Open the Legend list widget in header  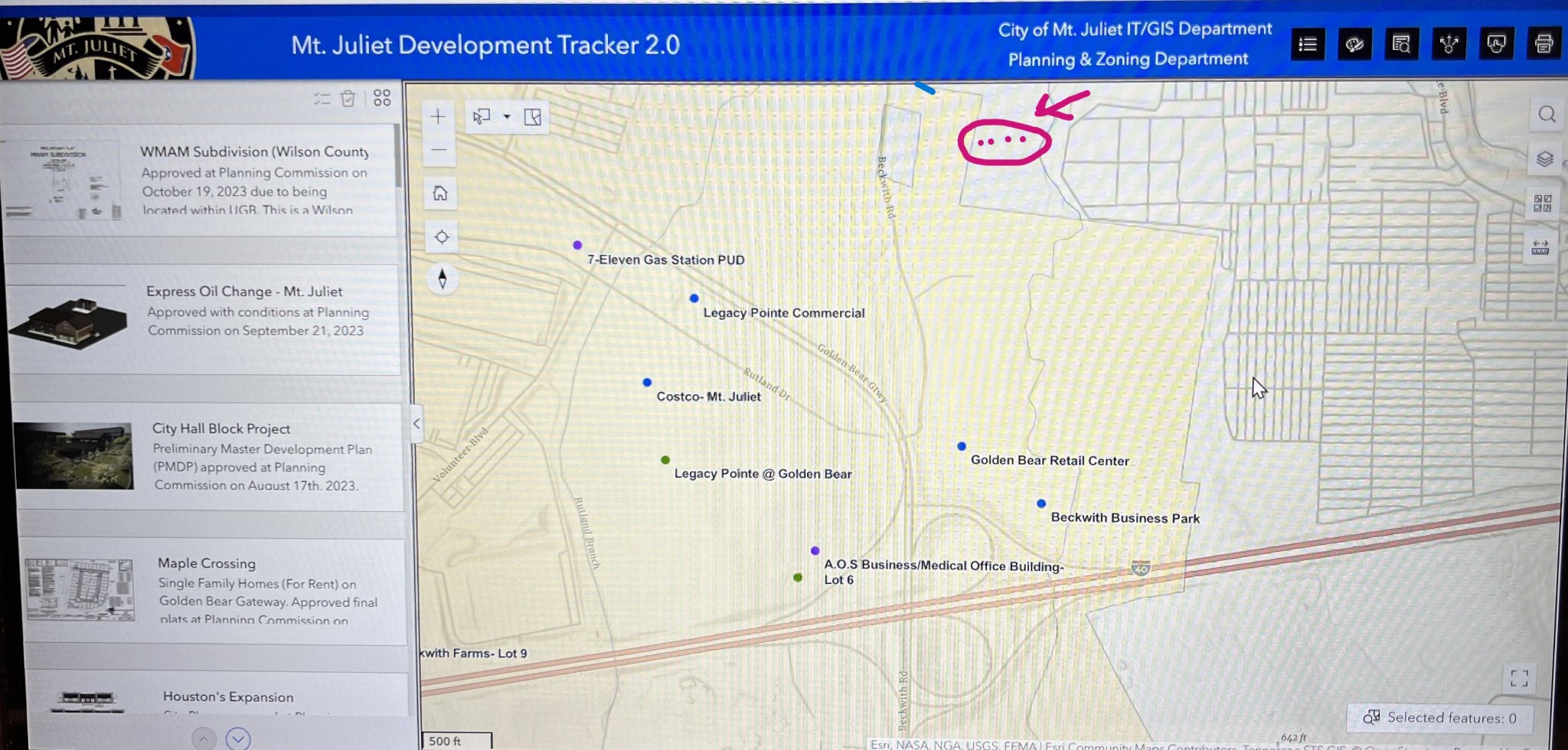tap(1308, 44)
